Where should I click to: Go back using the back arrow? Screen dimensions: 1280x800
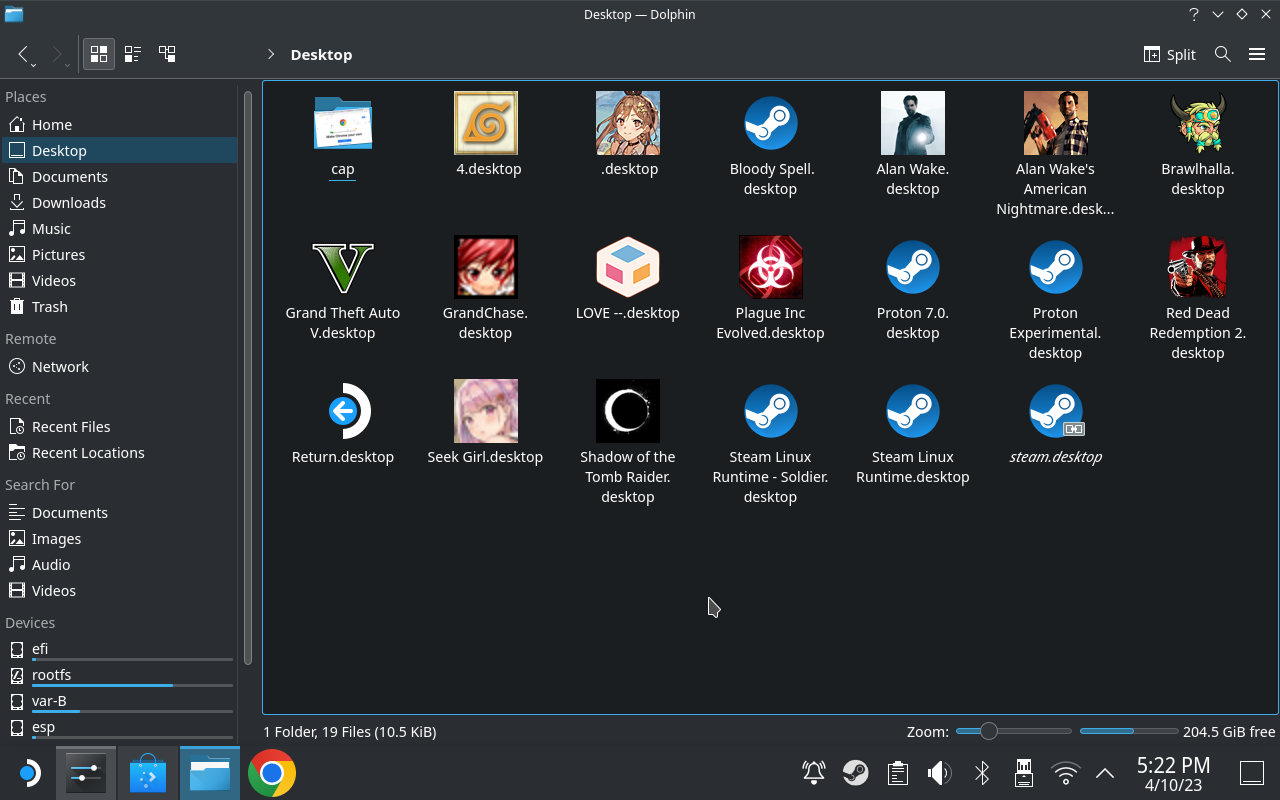tap(24, 54)
